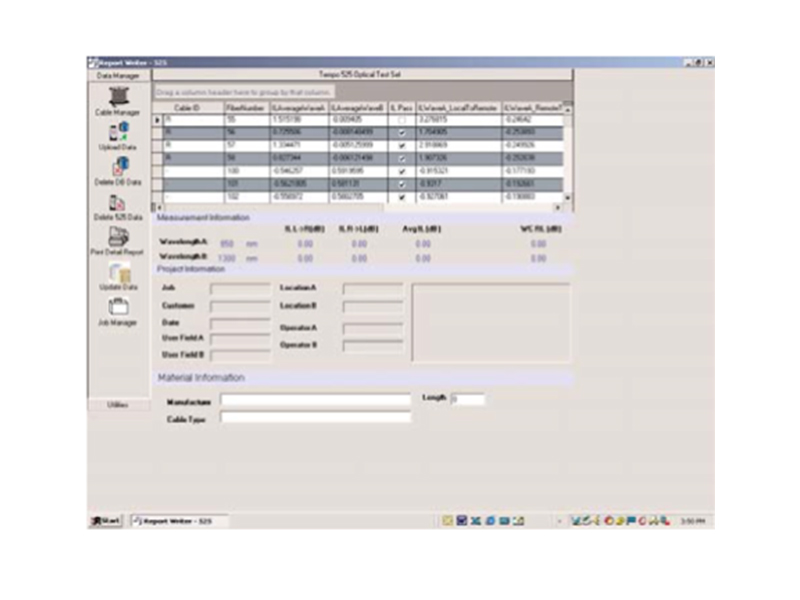Switch to the Data Manager sidebar tab

coord(118,76)
